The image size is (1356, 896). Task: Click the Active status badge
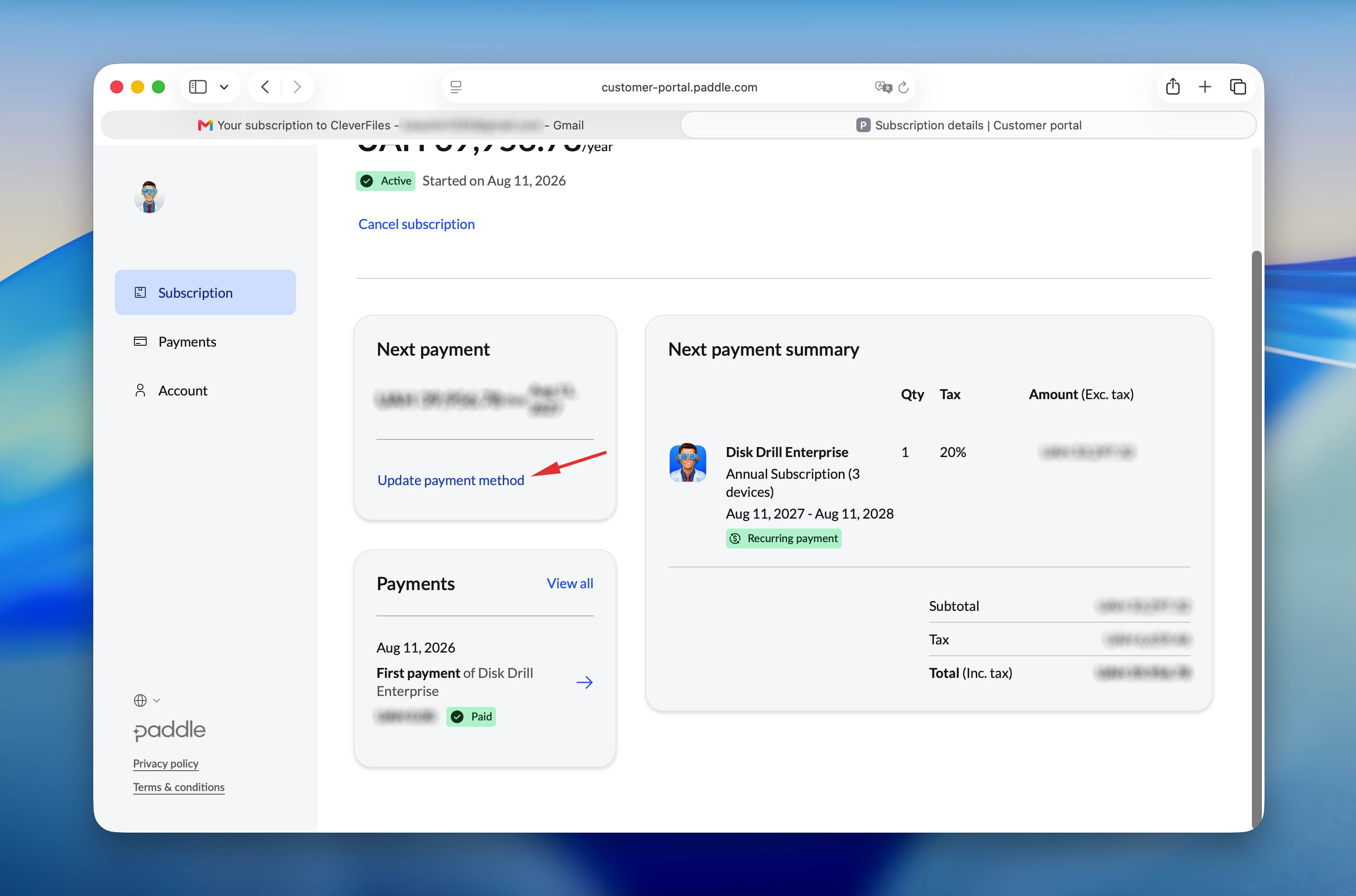tap(386, 181)
